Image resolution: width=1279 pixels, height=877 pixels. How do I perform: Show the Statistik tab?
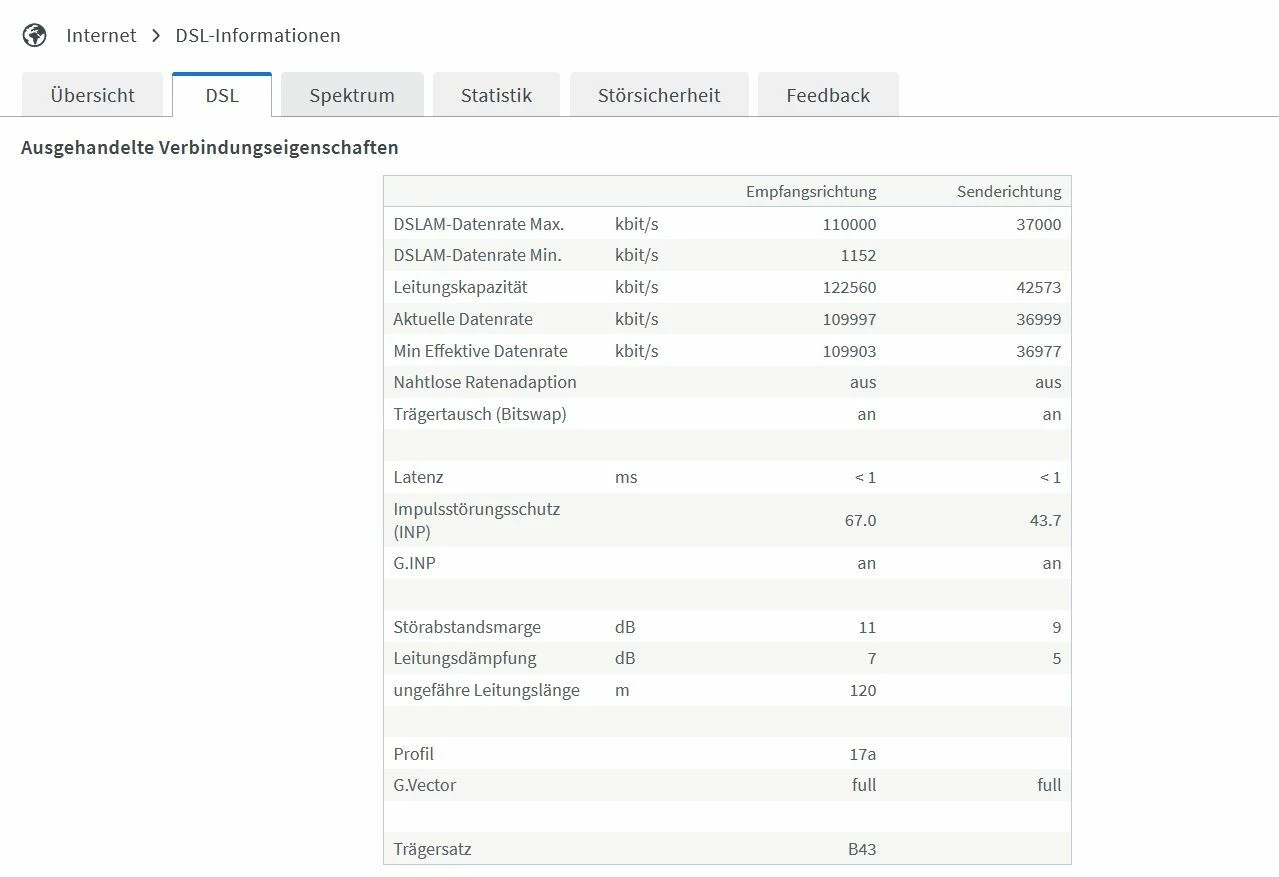[496, 96]
